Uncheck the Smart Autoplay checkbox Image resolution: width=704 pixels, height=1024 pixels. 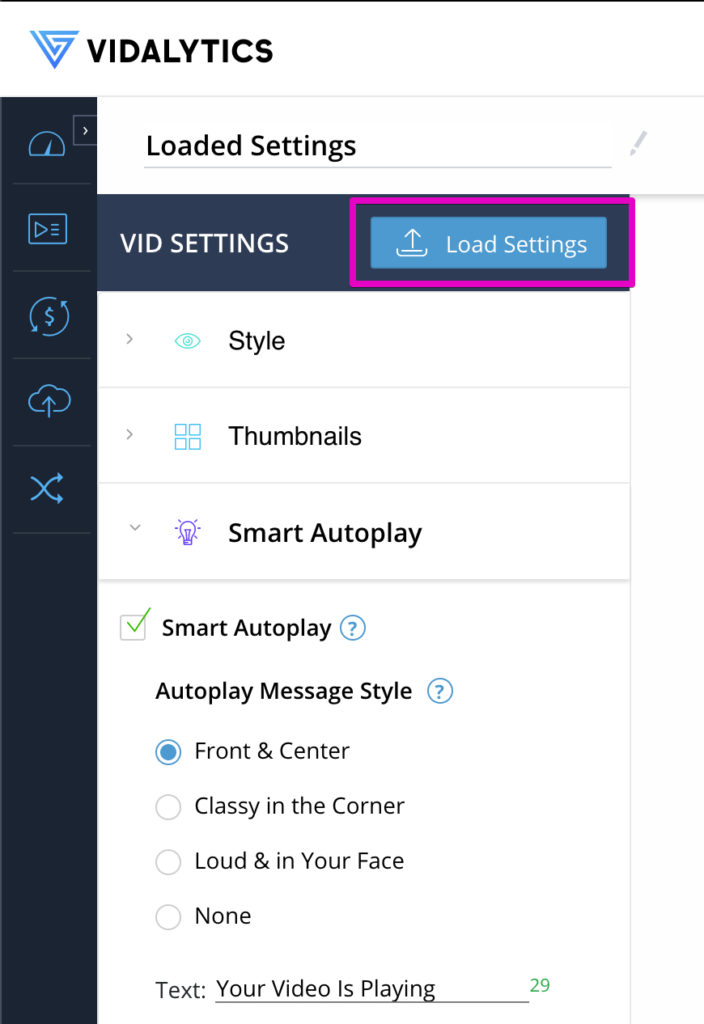(x=133, y=628)
